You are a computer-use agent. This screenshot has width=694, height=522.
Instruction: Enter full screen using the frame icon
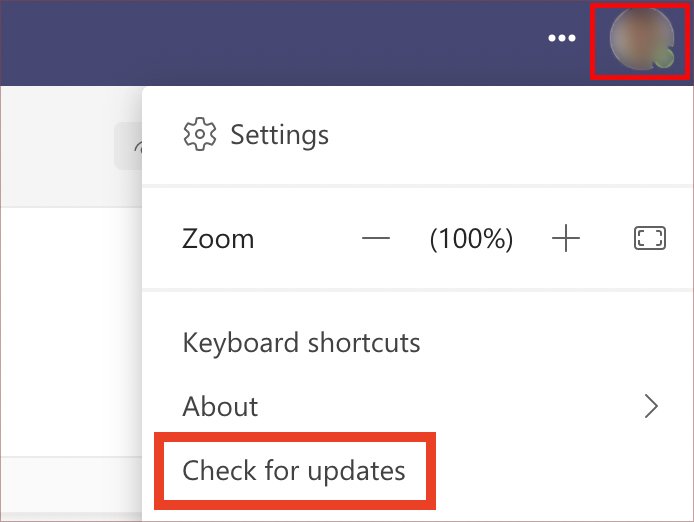(x=649, y=238)
